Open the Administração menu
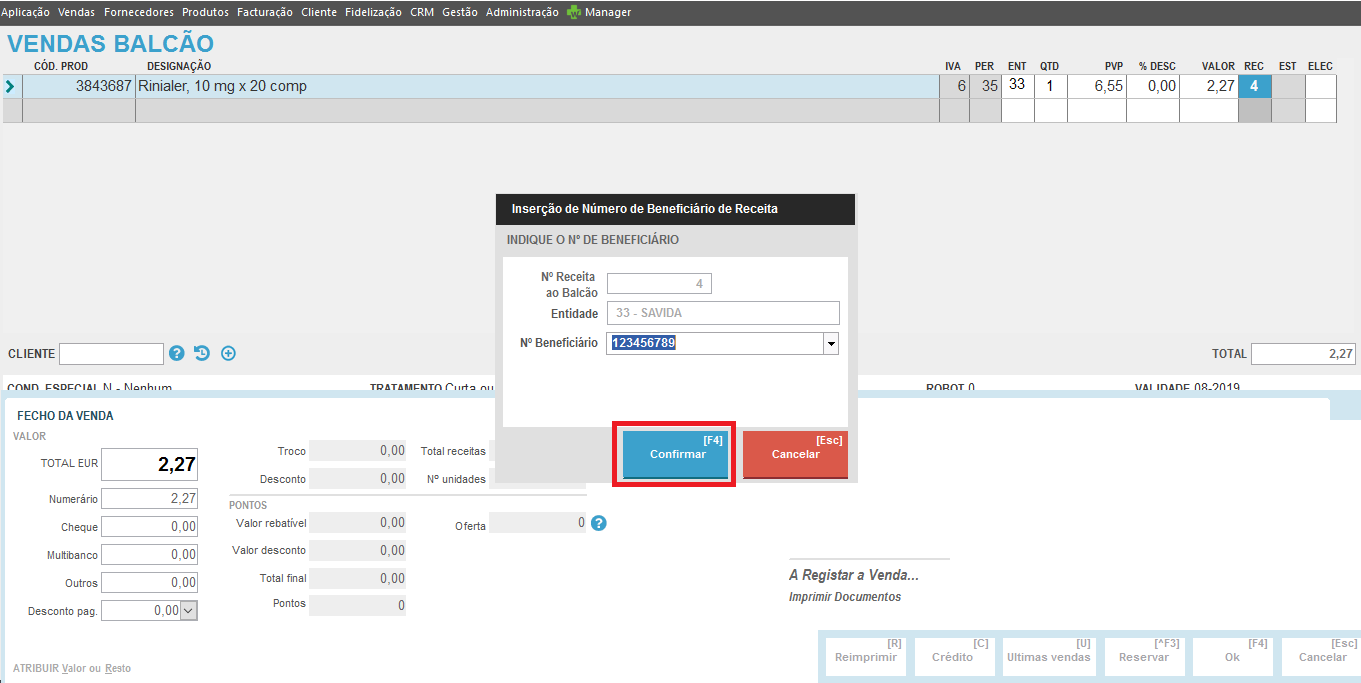Image resolution: width=1361 pixels, height=683 pixels. [x=522, y=12]
